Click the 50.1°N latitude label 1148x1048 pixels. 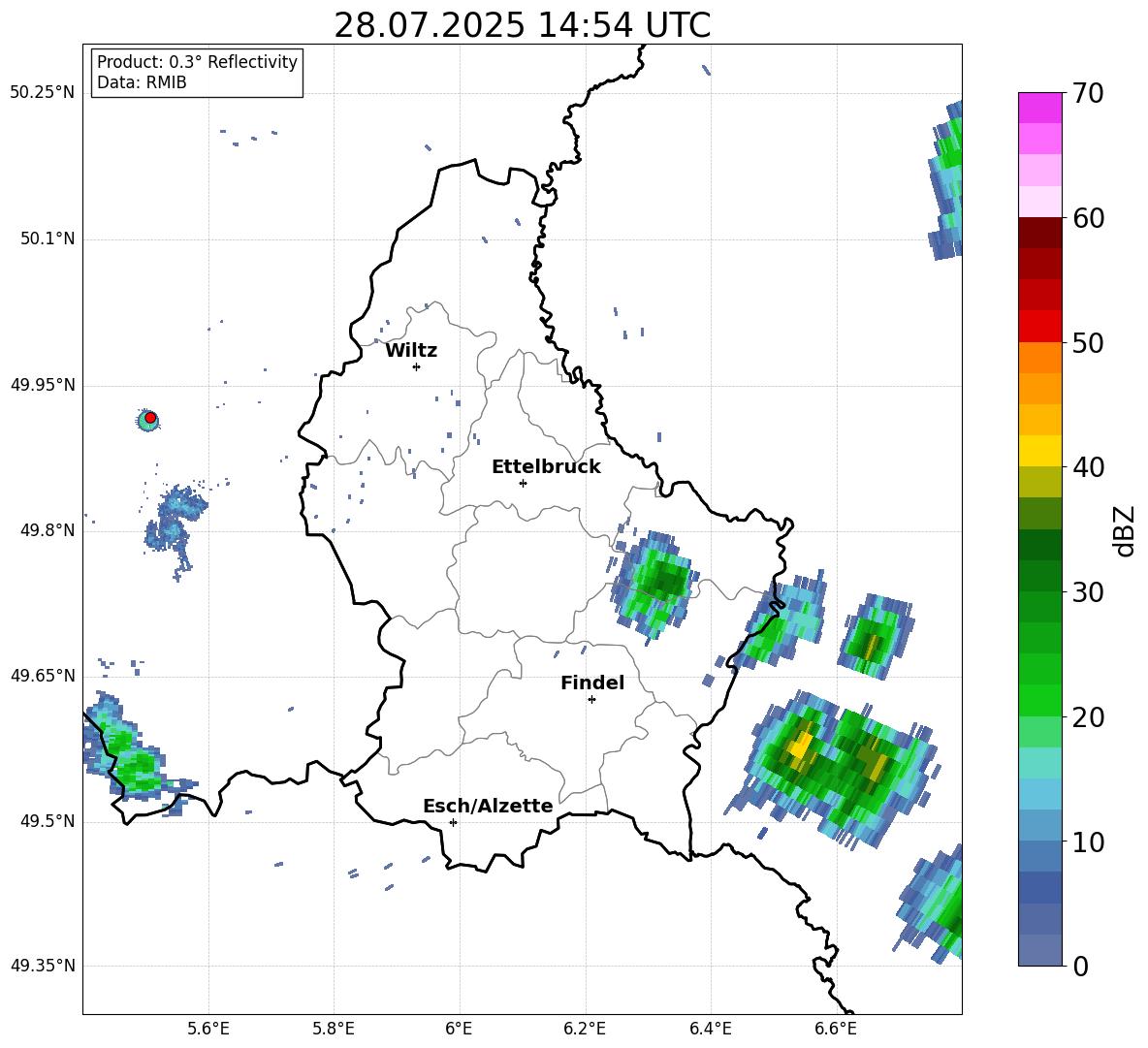coord(47,238)
